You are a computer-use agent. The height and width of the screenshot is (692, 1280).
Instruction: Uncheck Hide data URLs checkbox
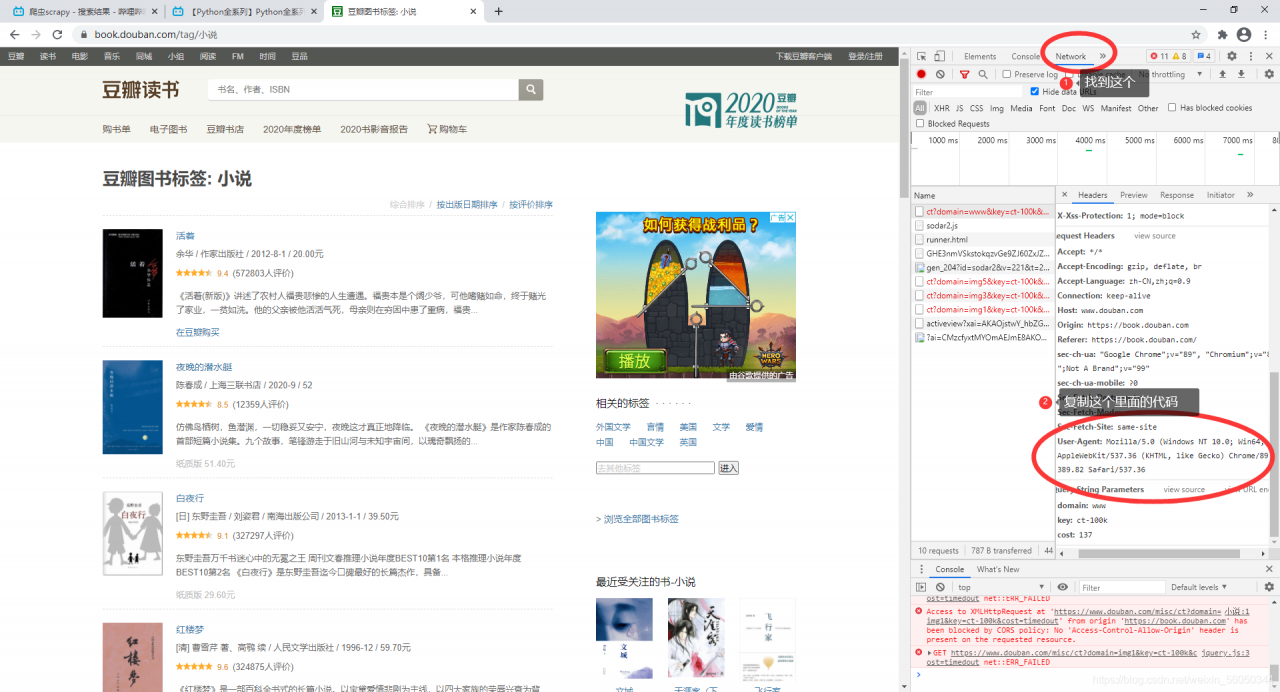click(1035, 91)
